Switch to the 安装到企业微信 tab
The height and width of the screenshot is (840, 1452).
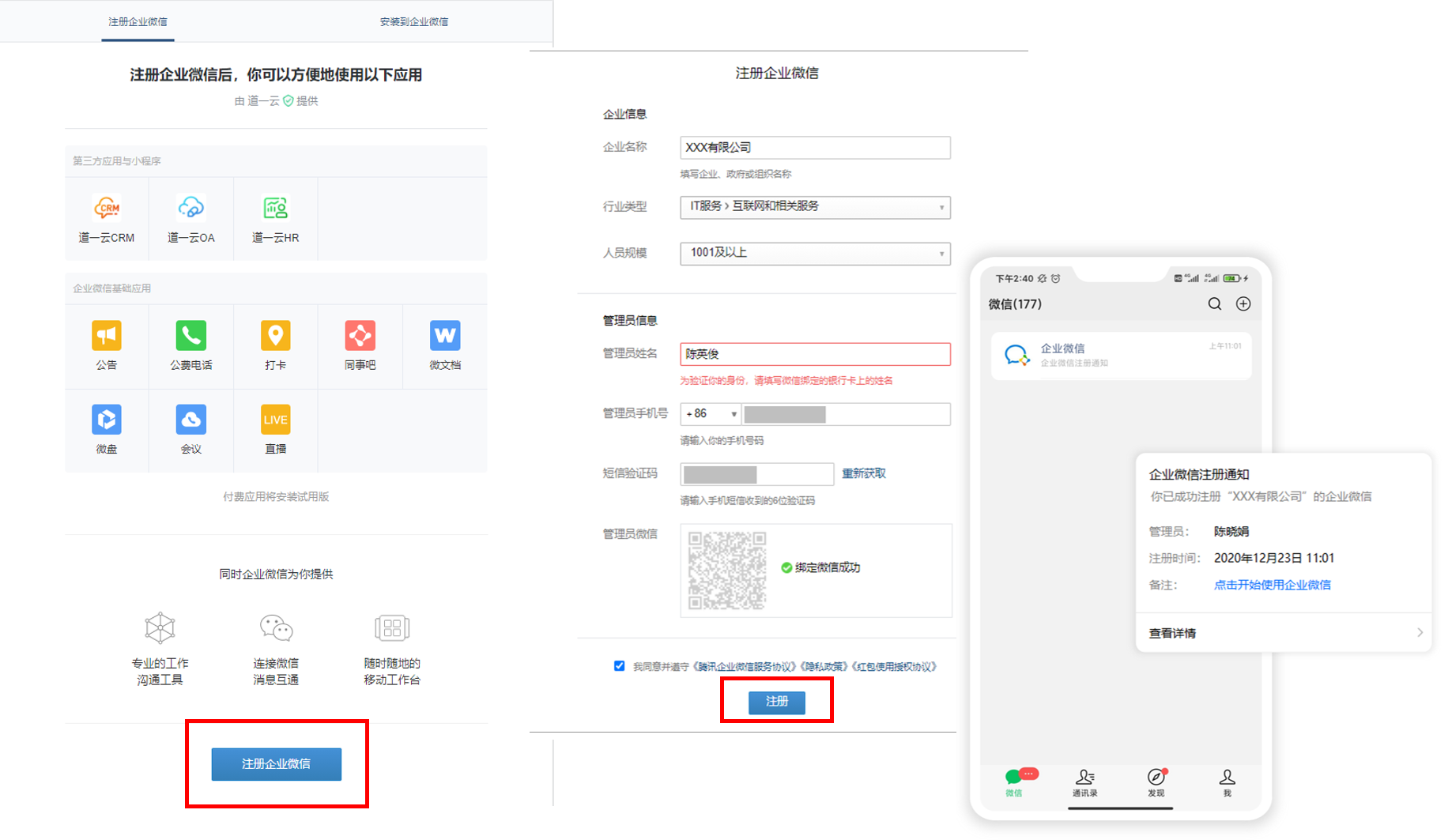tap(414, 22)
